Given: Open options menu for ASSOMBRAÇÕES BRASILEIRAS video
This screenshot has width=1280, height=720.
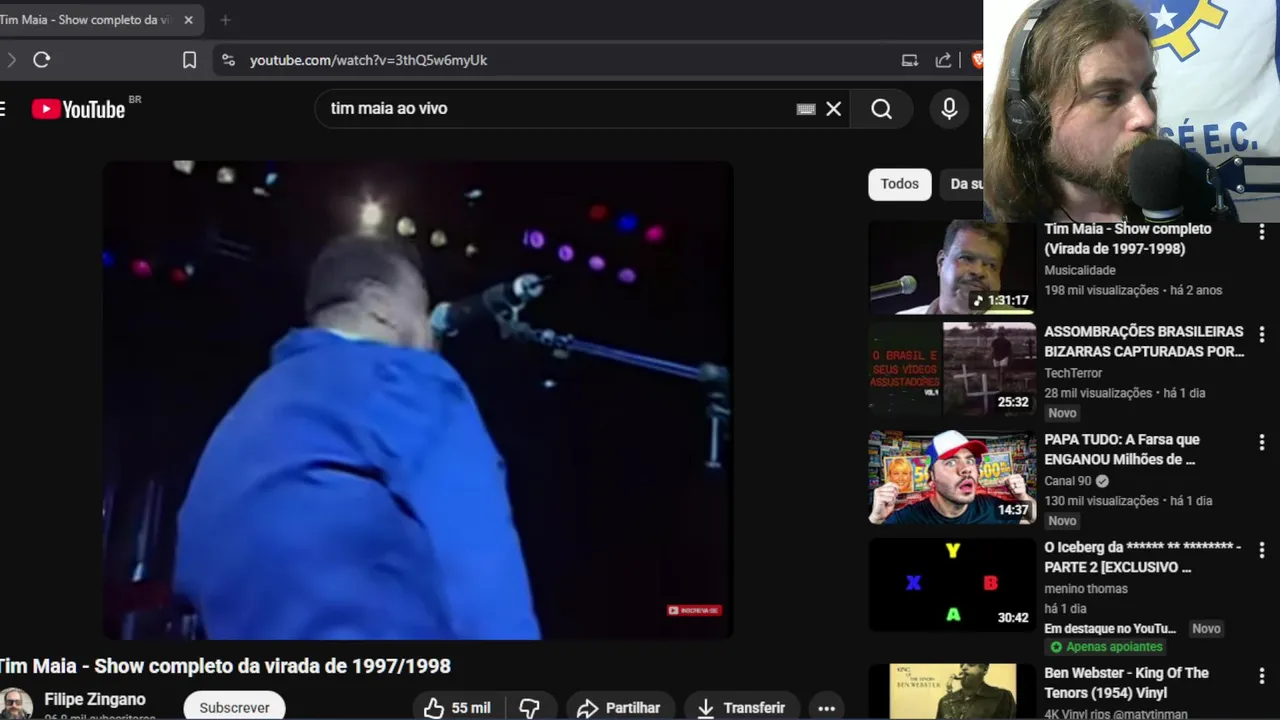Looking at the screenshot, I should (x=1261, y=335).
